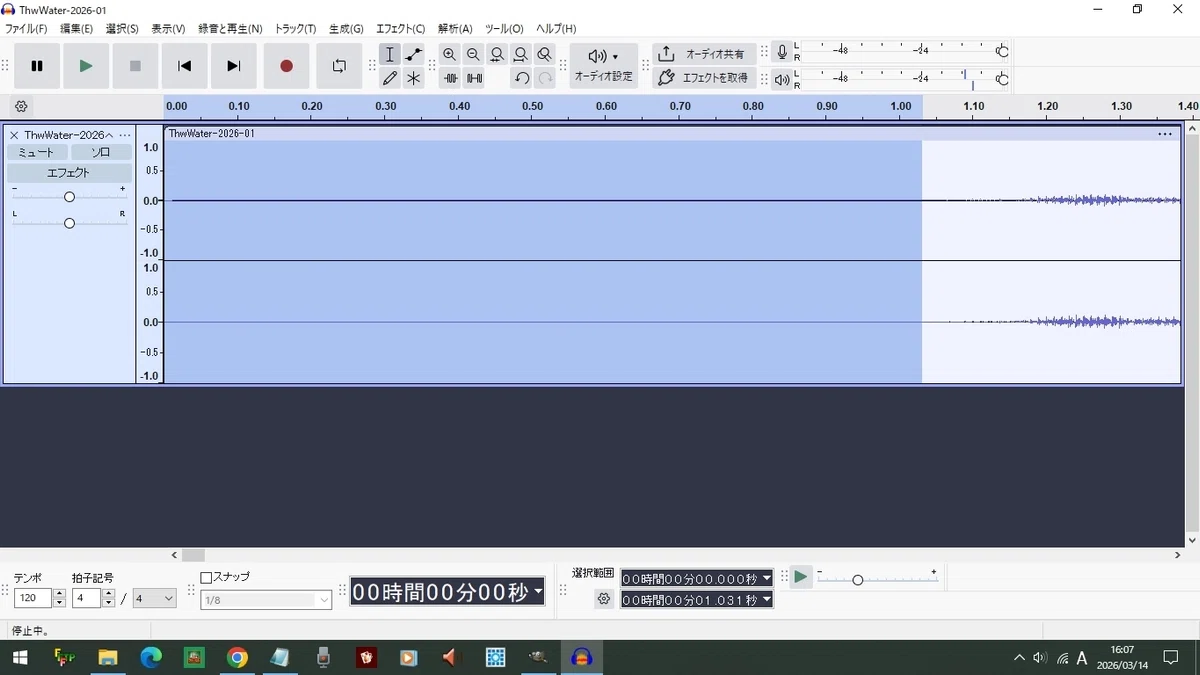Click the Zoom toggle icon
The height and width of the screenshot is (675, 1200).
coord(544,54)
